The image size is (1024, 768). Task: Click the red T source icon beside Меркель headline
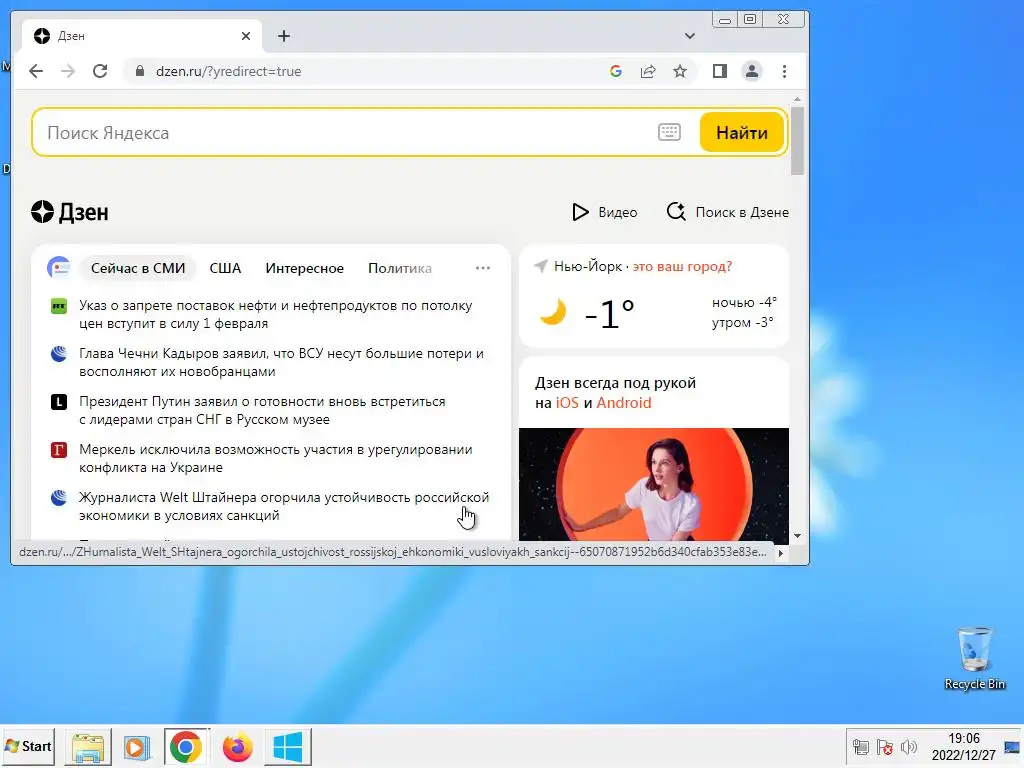[x=59, y=449]
